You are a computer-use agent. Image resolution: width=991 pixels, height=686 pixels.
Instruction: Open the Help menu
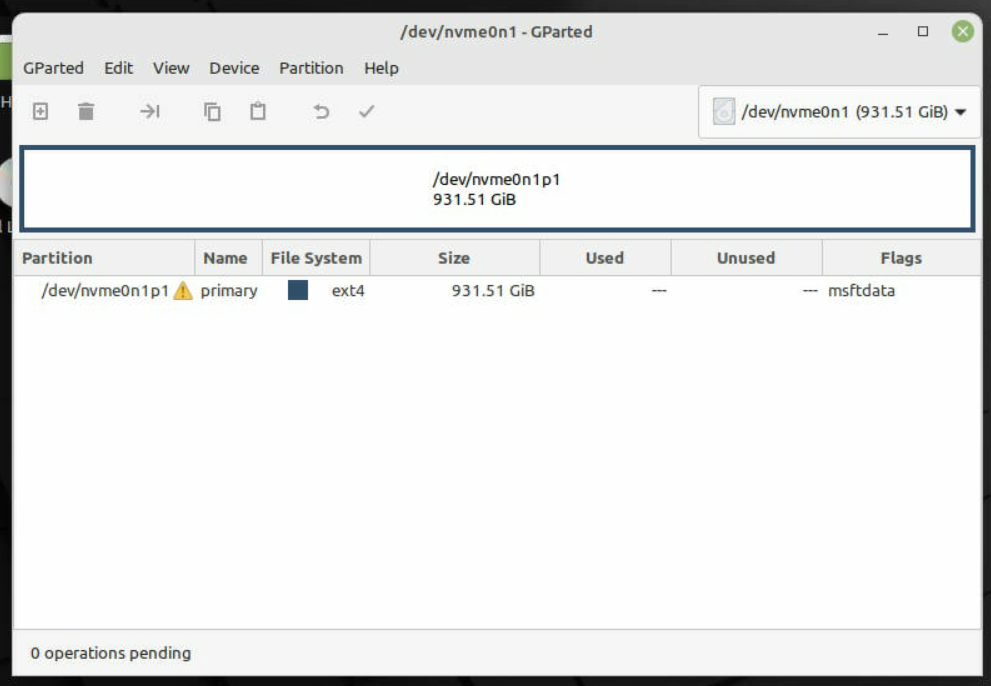point(381,68)
